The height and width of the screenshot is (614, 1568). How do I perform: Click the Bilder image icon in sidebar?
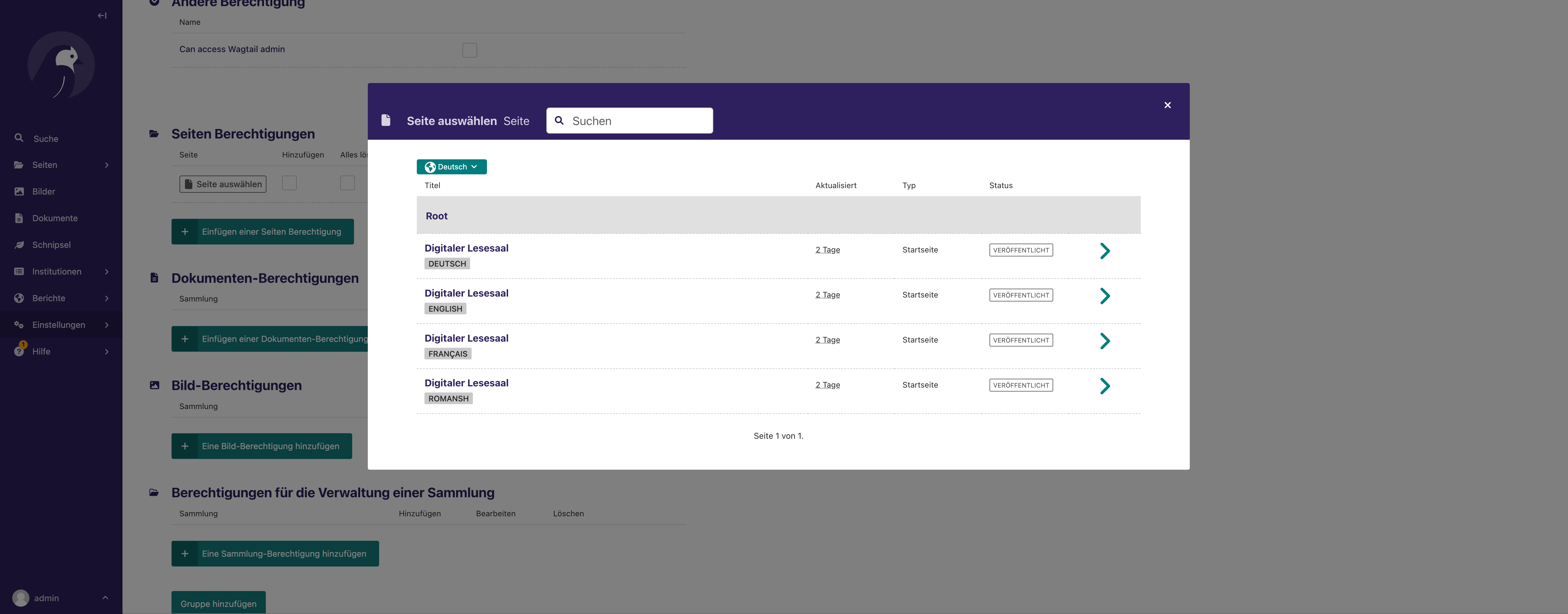pos(19,191)
